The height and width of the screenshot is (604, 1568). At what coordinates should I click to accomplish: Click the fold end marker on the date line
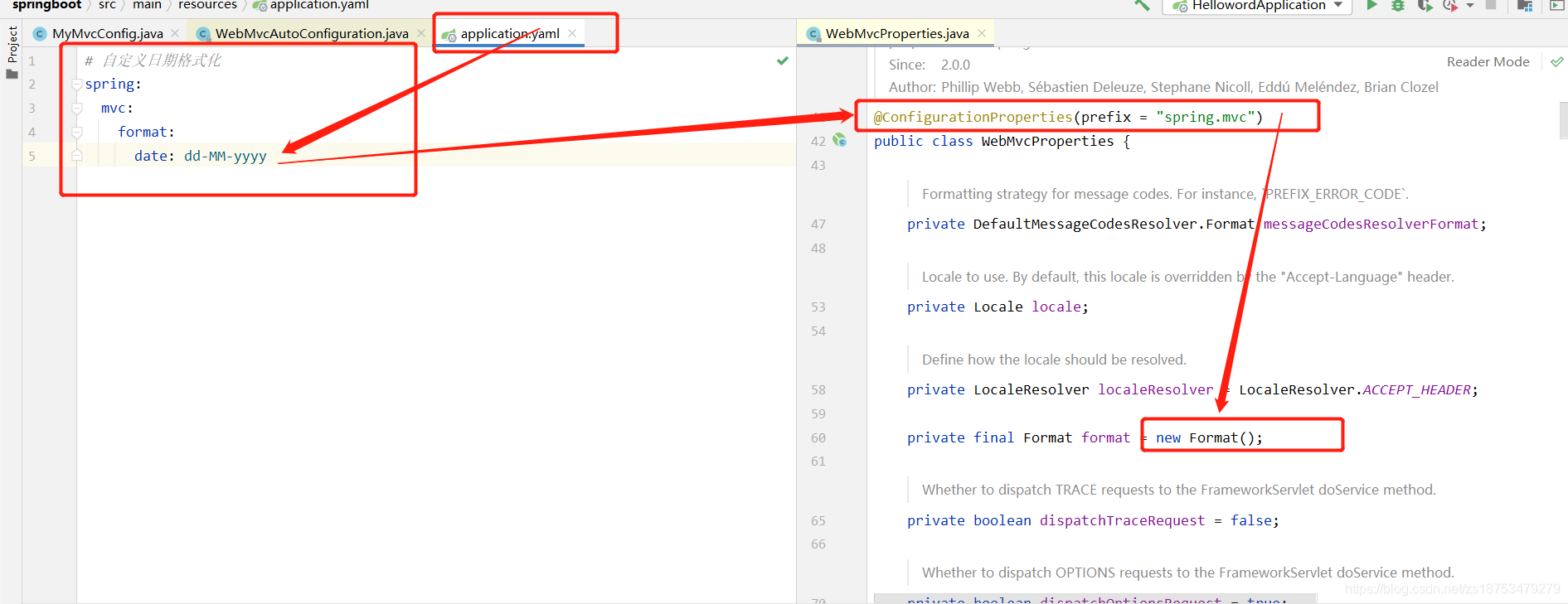(77, 155)
